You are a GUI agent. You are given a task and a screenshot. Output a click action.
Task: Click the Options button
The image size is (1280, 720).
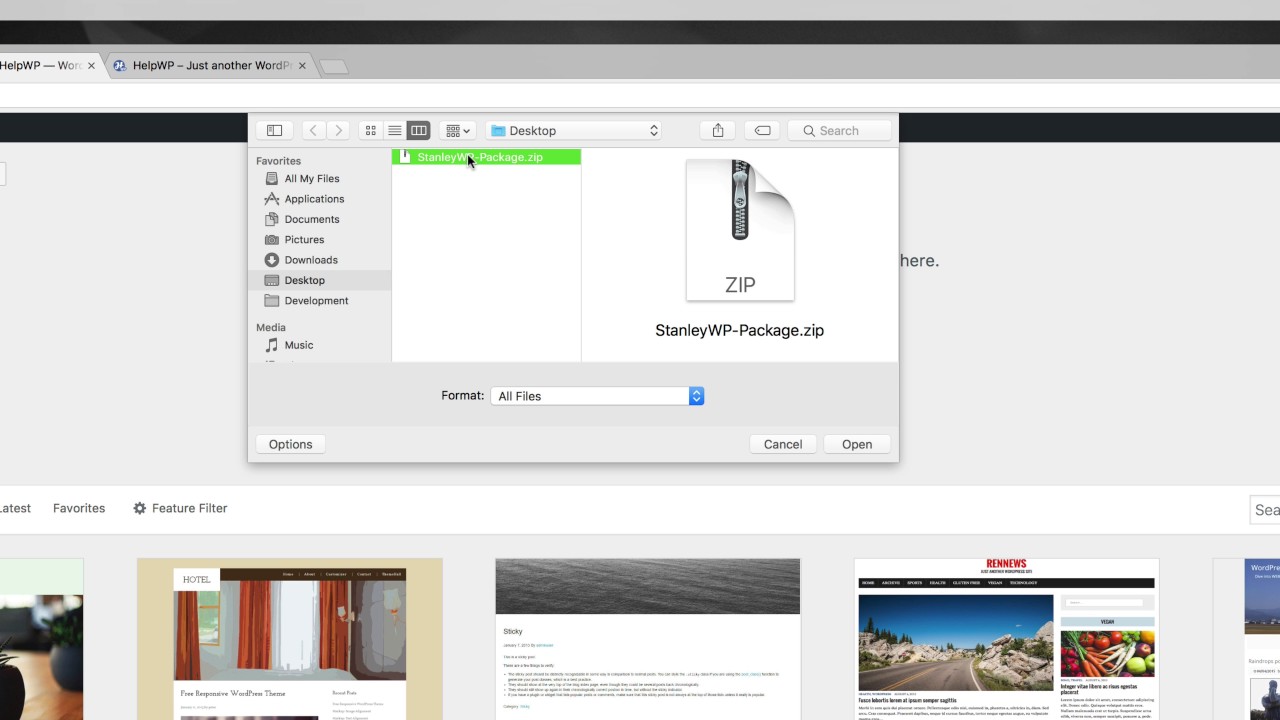coord(290,444)
